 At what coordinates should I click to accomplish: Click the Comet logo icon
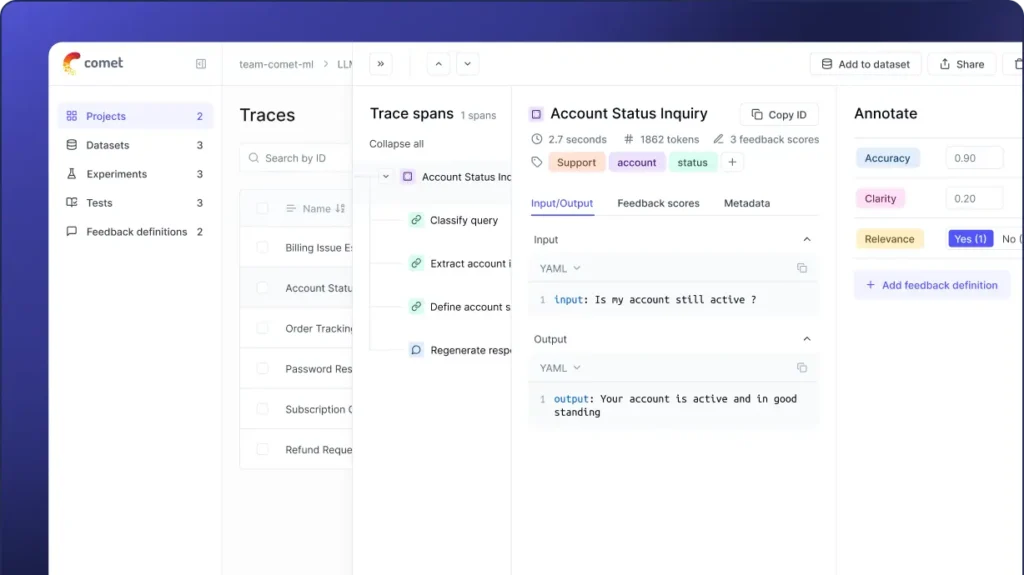point(71,63)
